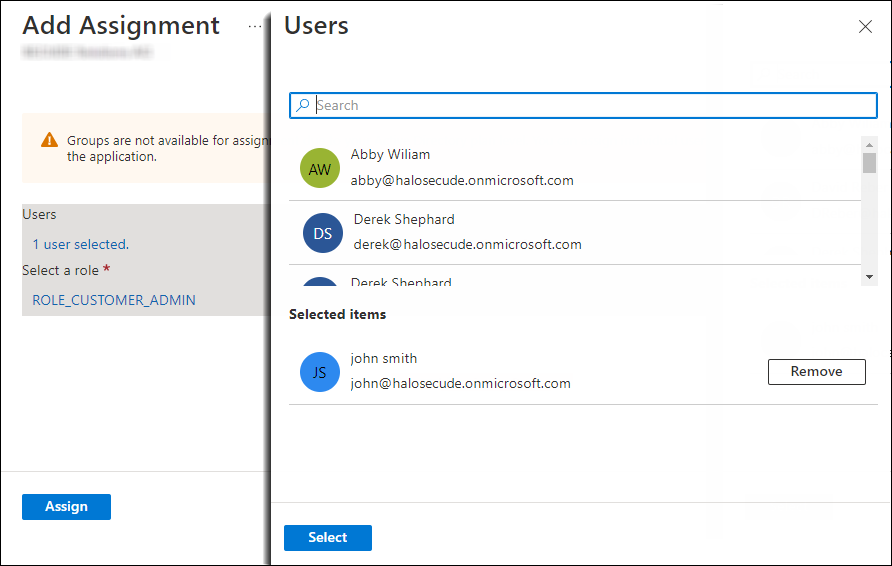
Task: Click the warning triangle icon in the banner
Action: (x=49, y=141)
